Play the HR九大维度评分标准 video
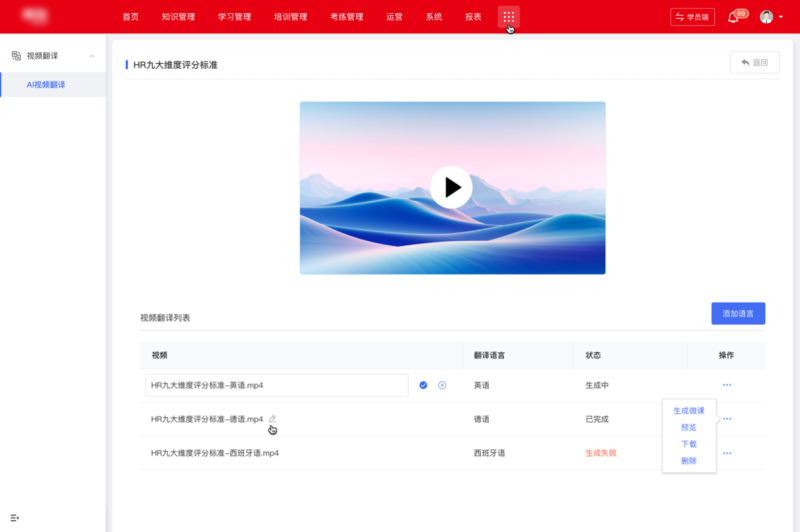Image resolution: width=800 pixels, height=532 pixels. [451, 187]
